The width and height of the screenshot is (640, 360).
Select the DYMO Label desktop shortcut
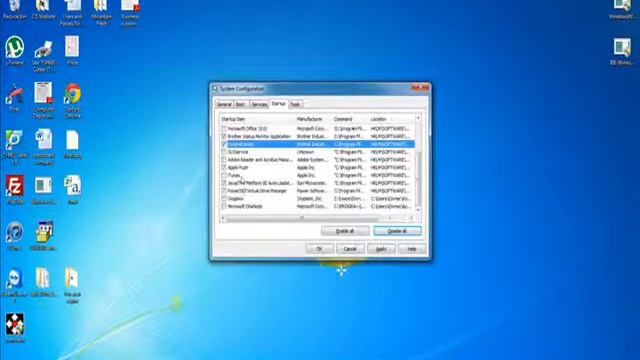[x=15, y=140]
